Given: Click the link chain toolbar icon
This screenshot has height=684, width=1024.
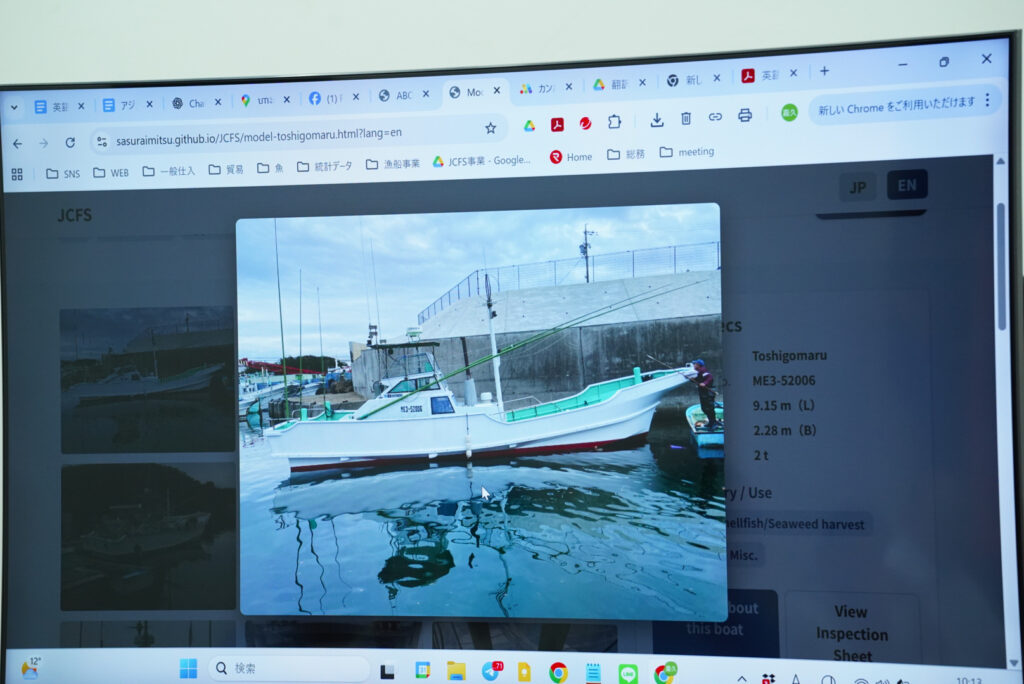Looking at the screenshot, I should tap(715, 117).
